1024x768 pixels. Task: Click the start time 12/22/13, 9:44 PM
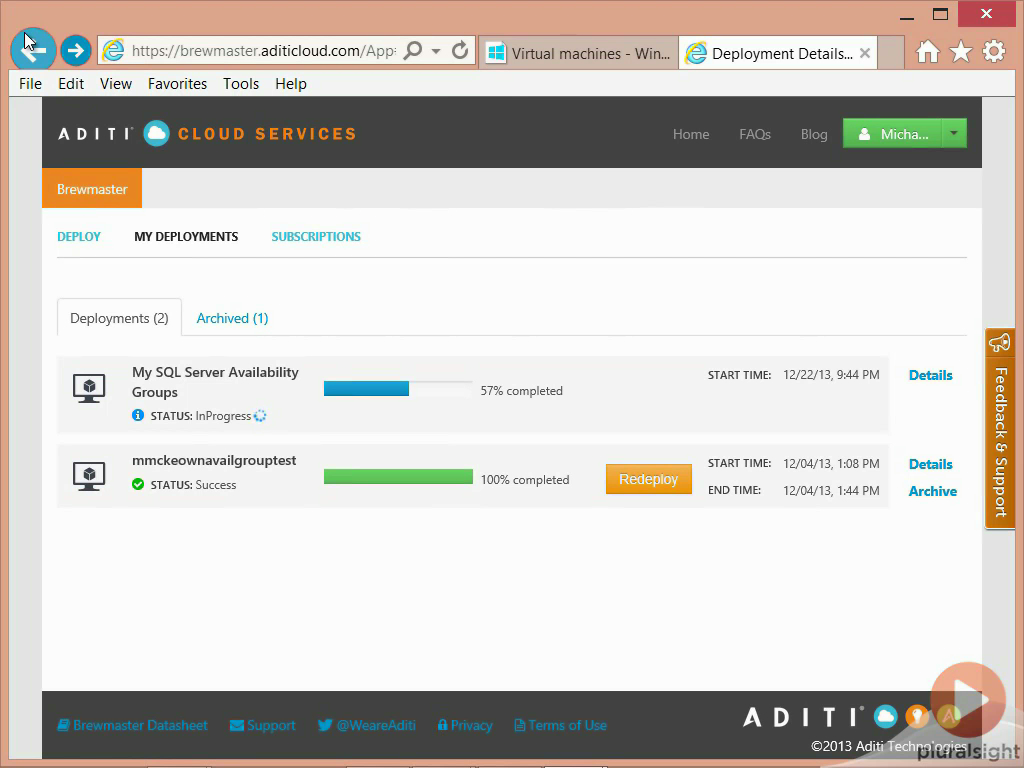click(x=831, y=375)
